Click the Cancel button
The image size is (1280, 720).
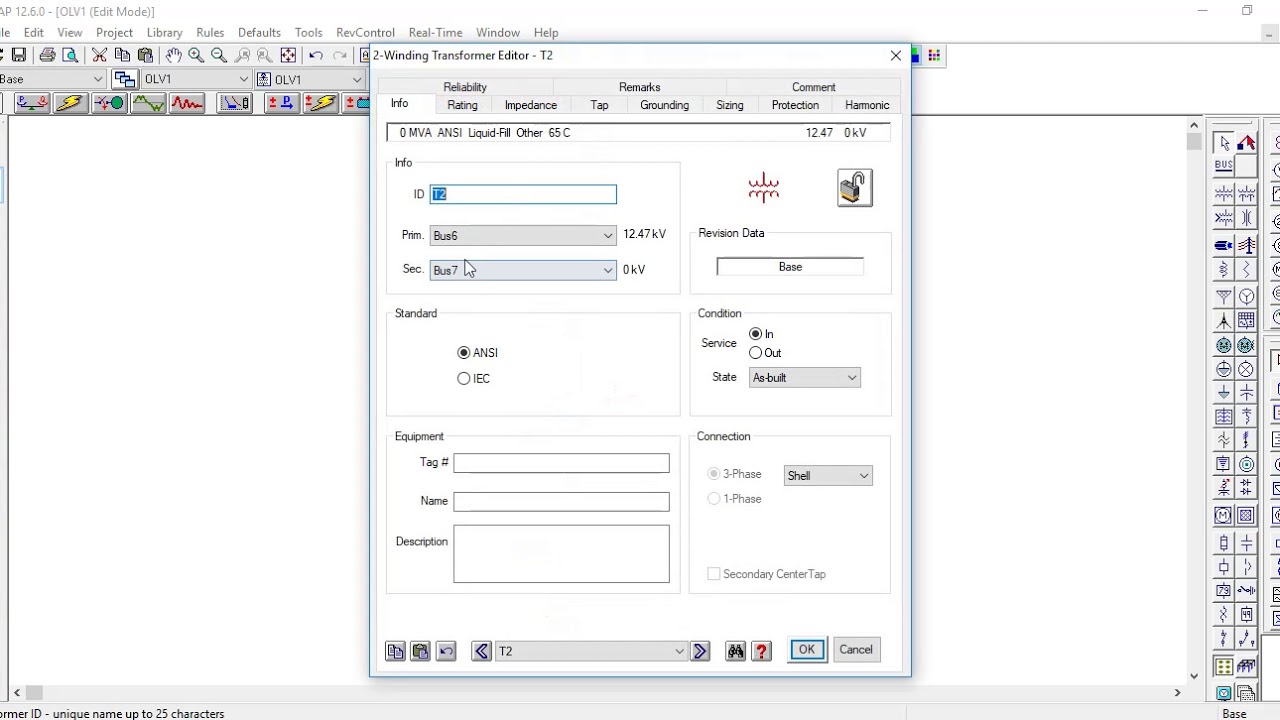tap(856, 650)
